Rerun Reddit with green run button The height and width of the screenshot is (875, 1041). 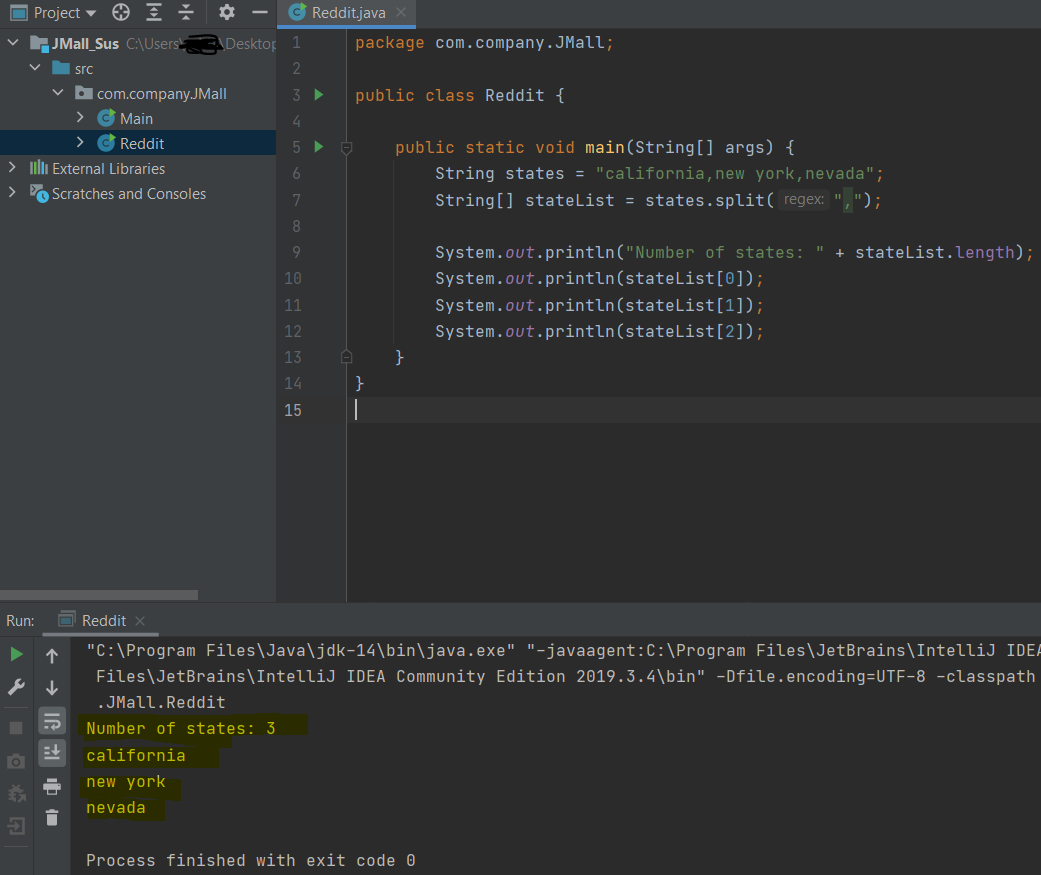17,655
